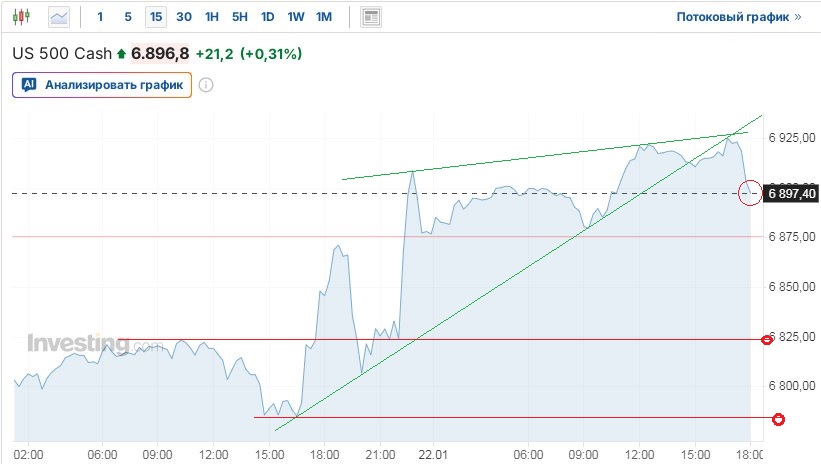The image size is (821, 464).
Task: Click the active 15 minute timeframe
Action: tap(156, 17)
